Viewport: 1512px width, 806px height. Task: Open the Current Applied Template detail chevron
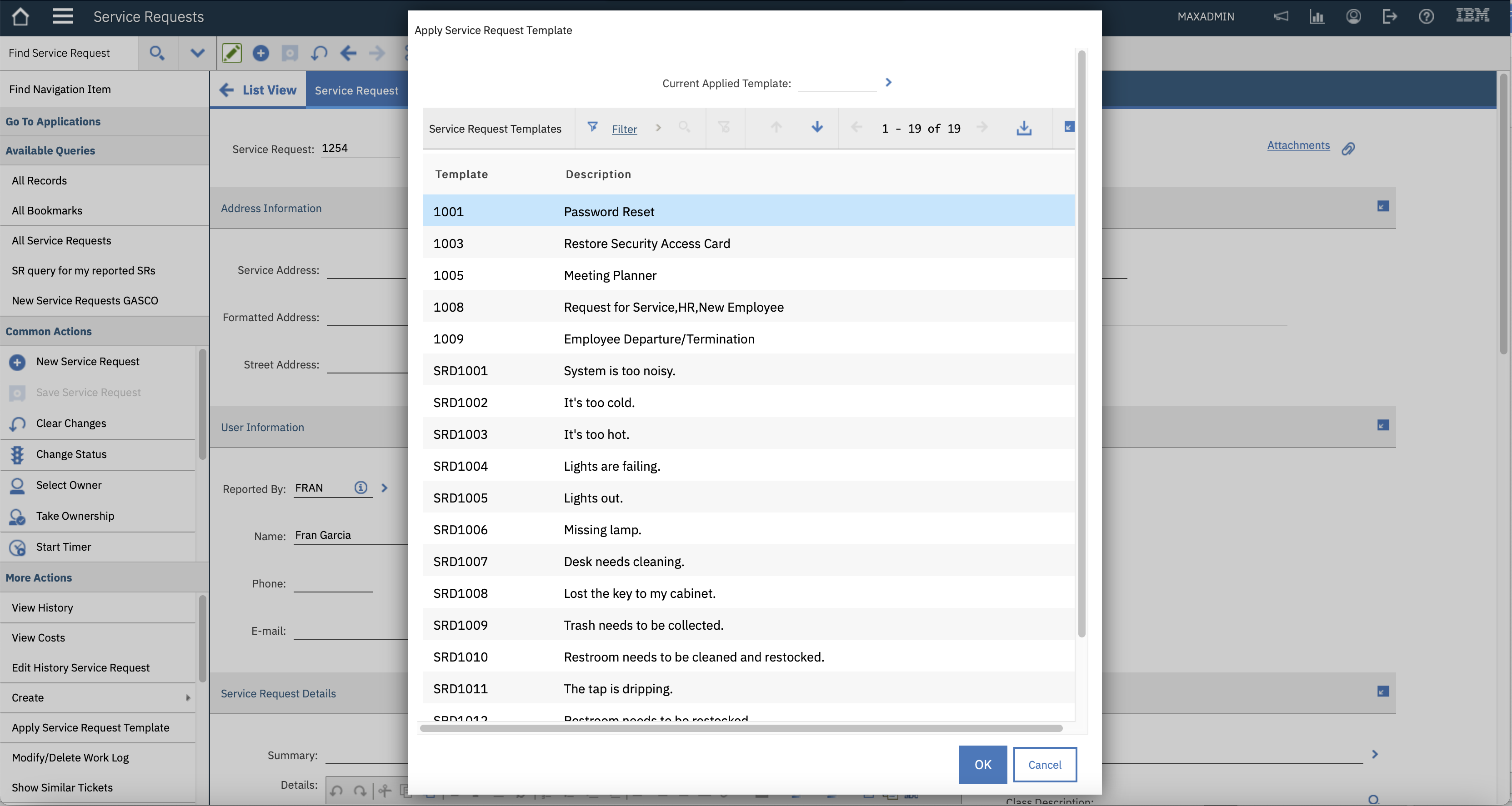pyautogui.click(x=888, y=83)
